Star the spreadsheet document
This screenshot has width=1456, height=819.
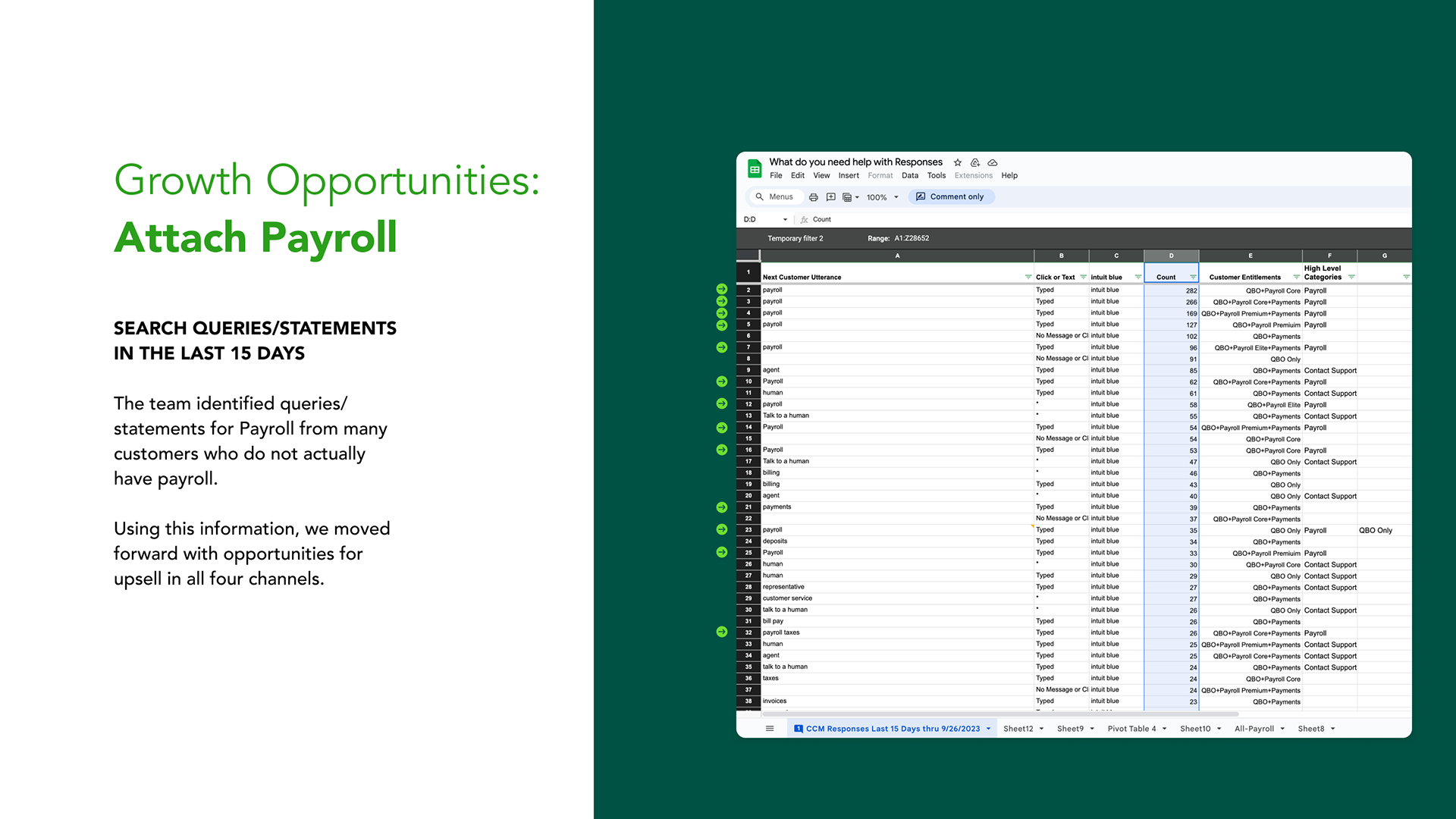point(958,162)
